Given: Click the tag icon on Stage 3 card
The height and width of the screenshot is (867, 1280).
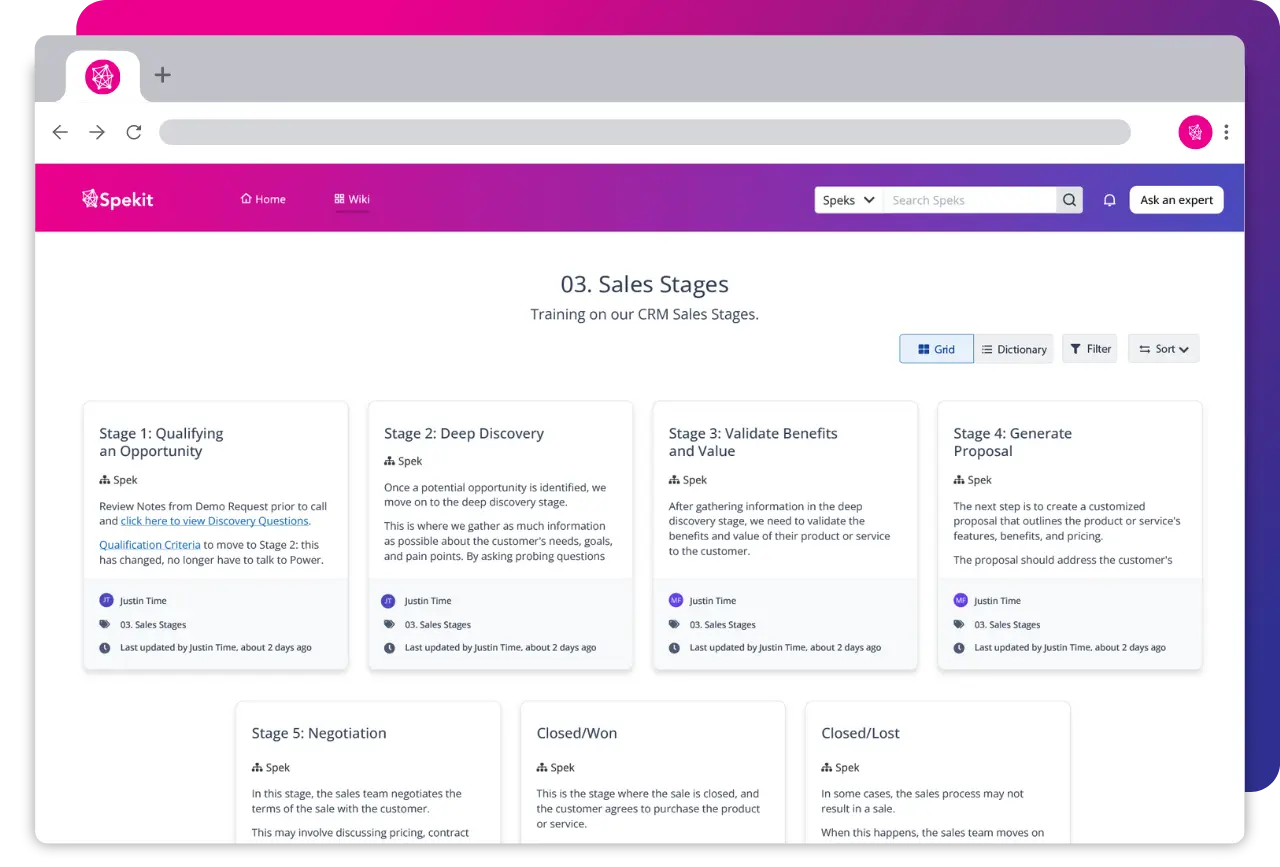Looking at the screenshot, I should tap(676, 624).
